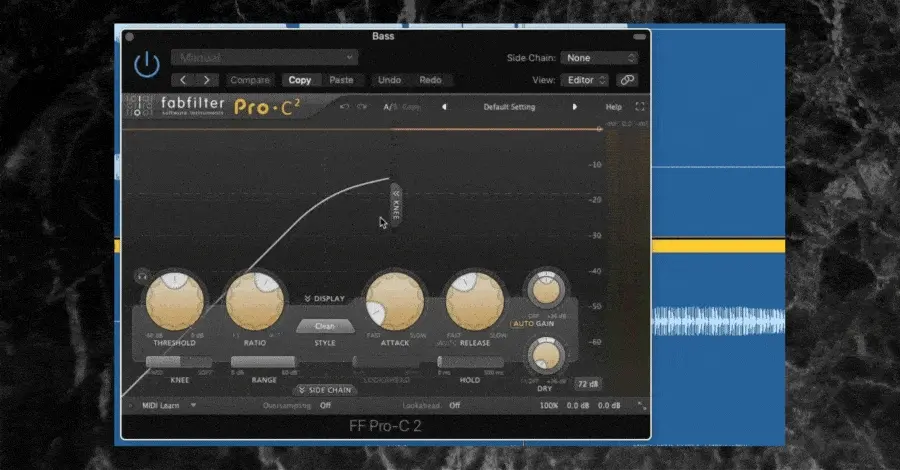The image size is (900, 470).
Task: Click the FabFilter redo arrow icon
Action: coord(362,107)
